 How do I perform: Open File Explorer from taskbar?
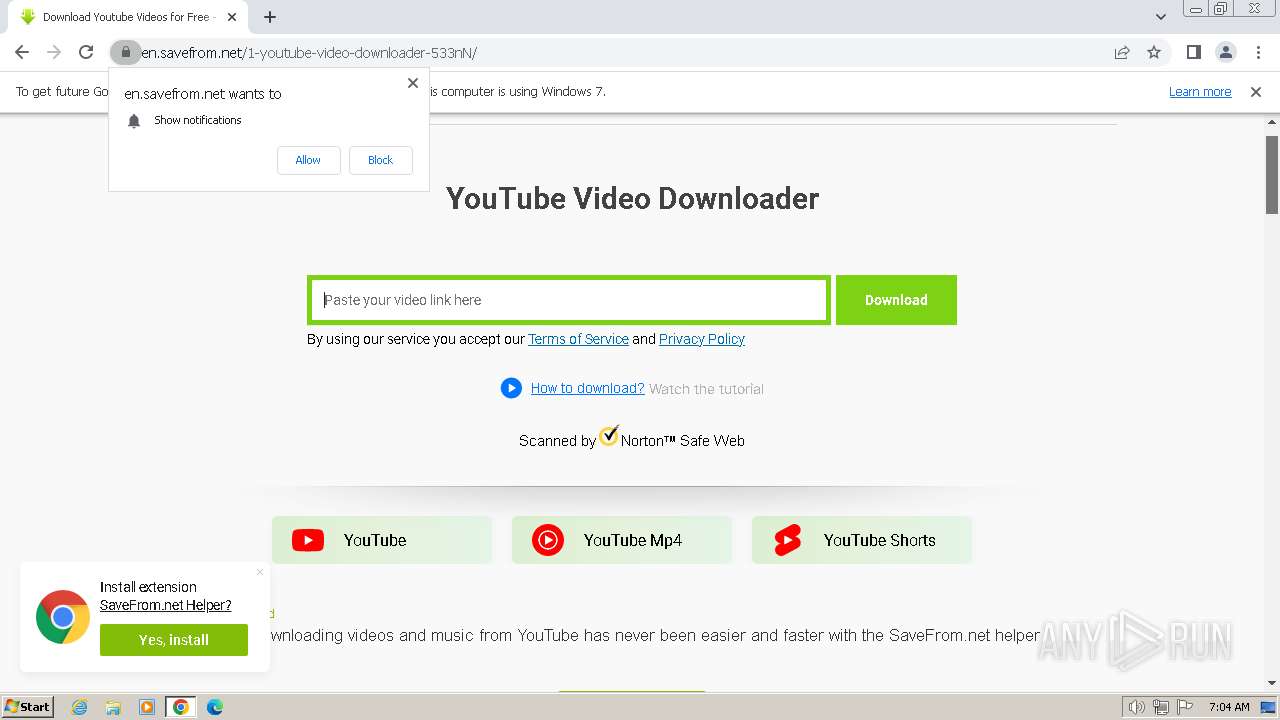113,707
